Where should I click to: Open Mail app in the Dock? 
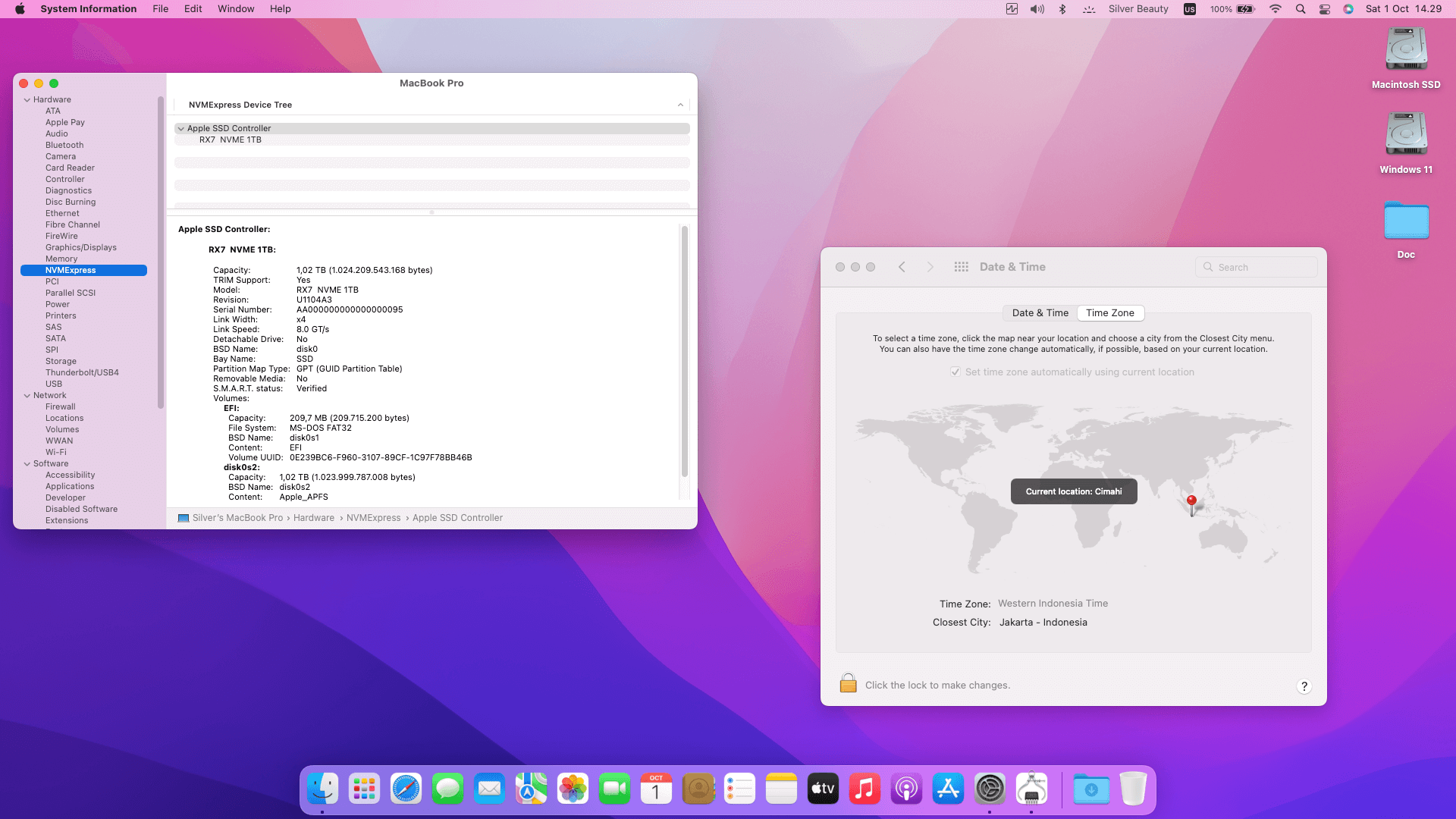tap(490, 789)
